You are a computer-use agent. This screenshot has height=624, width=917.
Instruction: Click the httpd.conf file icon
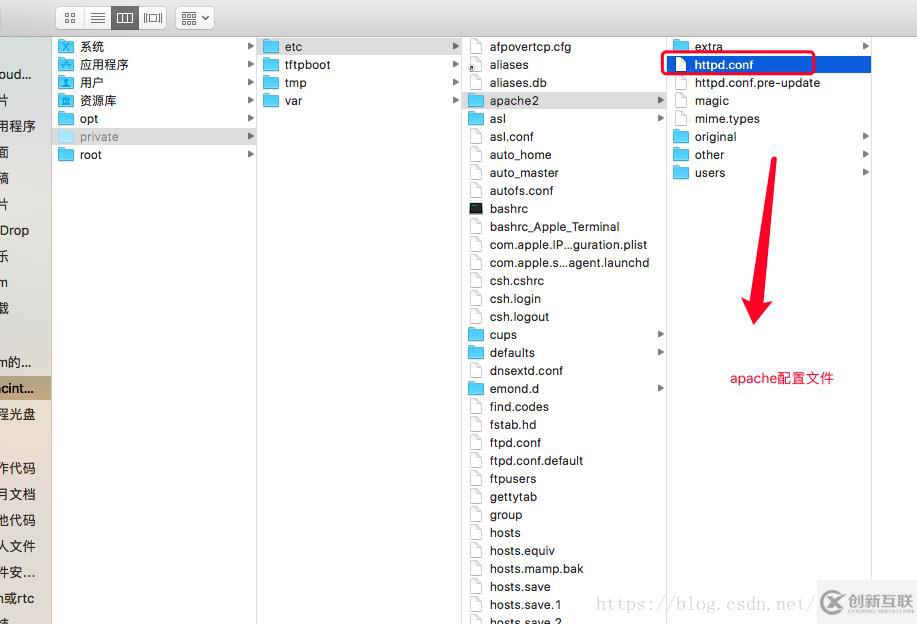tap(681, 64)
